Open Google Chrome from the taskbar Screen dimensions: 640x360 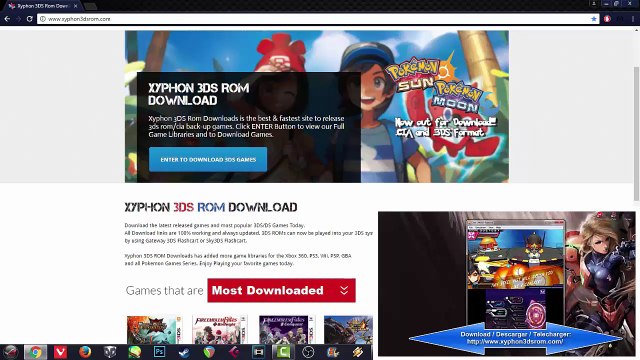[36, 352]
